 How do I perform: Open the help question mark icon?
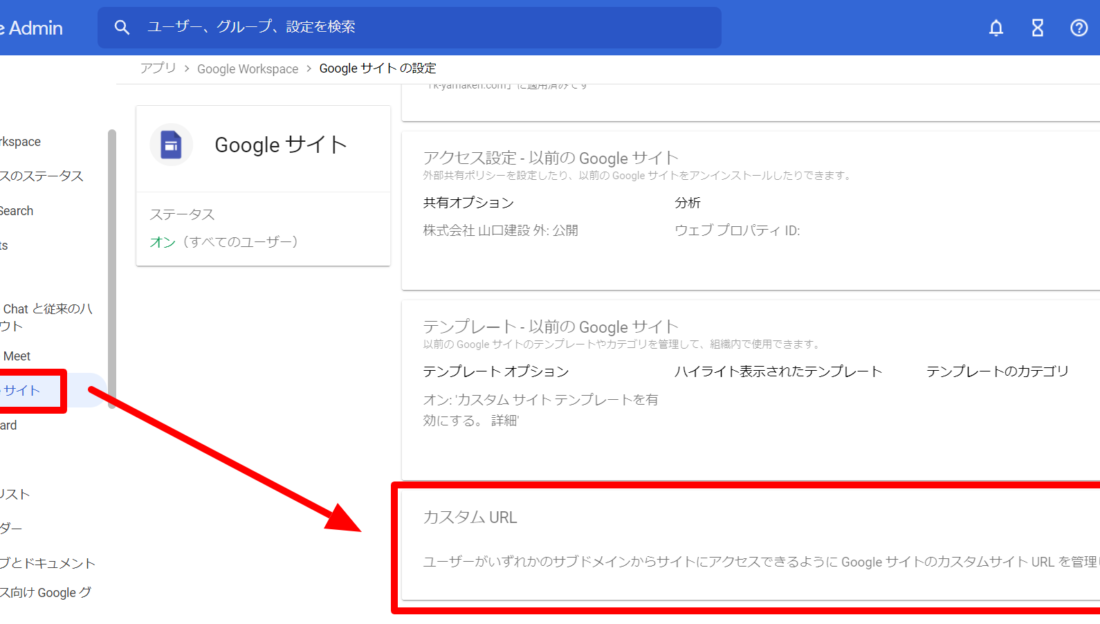1079,28
